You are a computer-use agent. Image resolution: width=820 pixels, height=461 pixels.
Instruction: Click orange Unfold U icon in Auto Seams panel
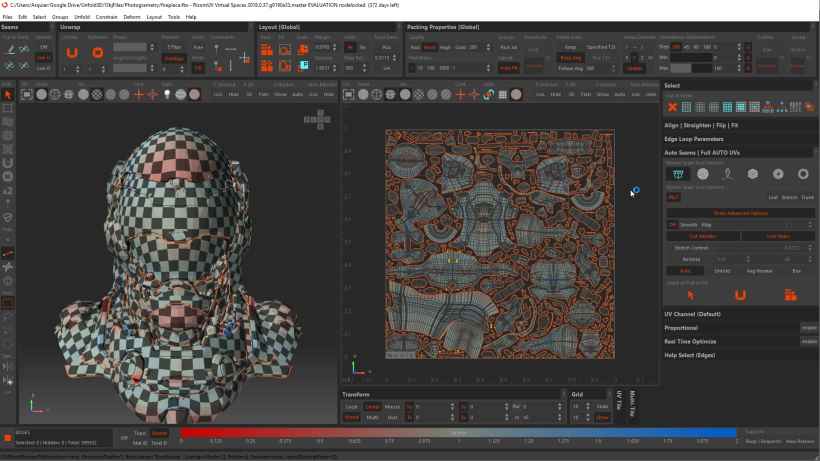(740, 295)
